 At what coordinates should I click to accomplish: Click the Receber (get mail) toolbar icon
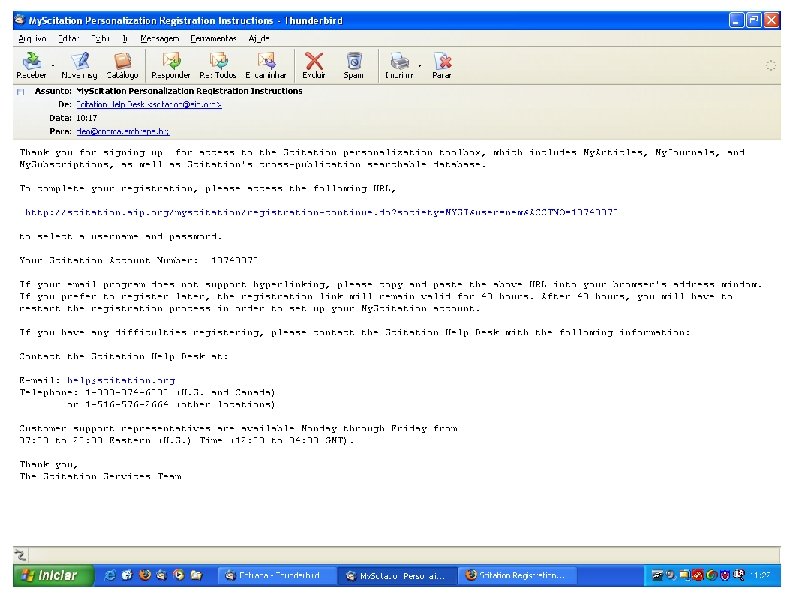coord(31,66)
